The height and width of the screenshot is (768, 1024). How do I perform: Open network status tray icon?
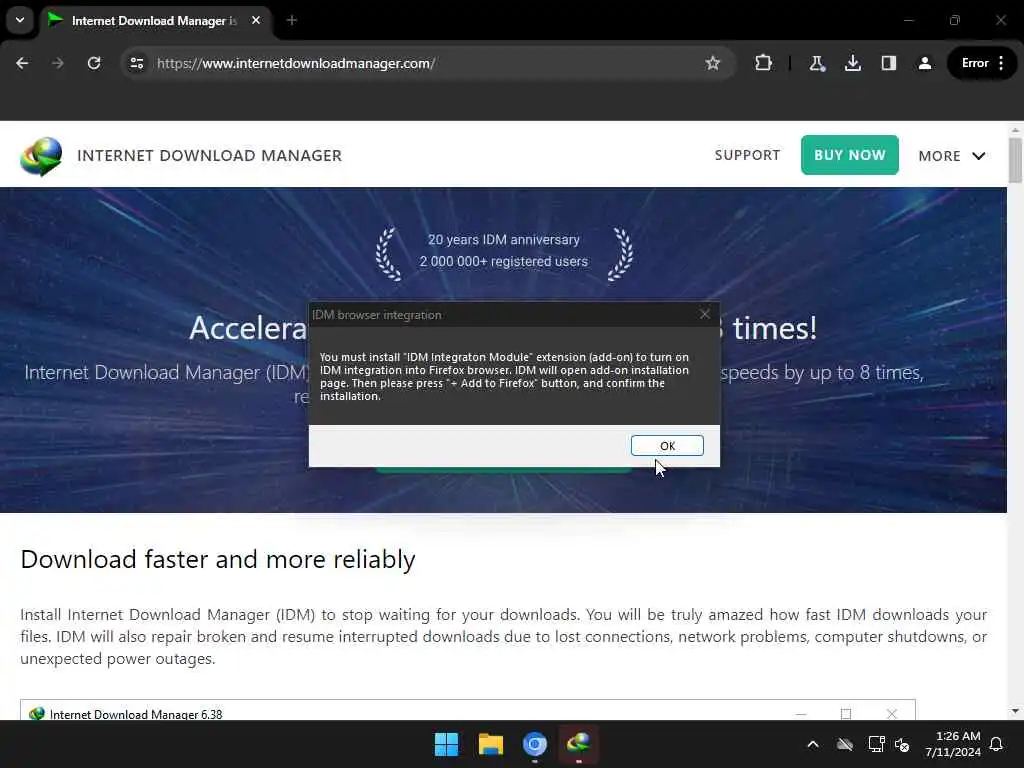(876, 744)
